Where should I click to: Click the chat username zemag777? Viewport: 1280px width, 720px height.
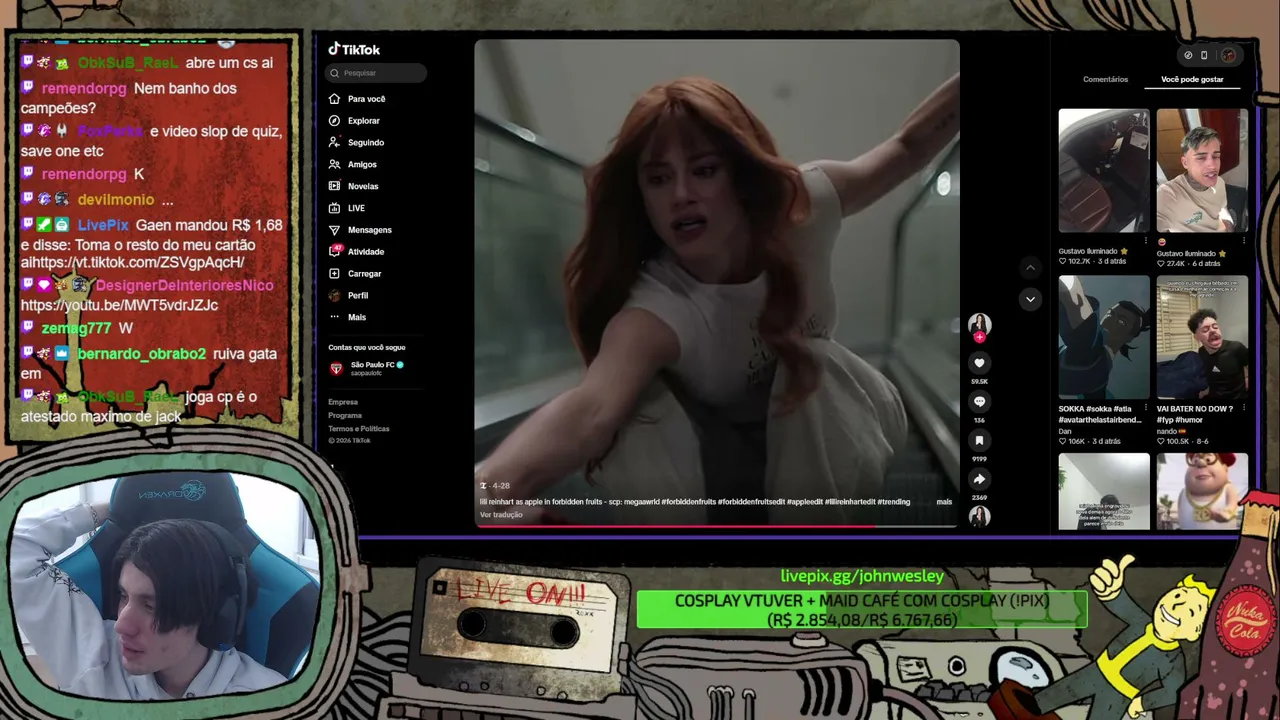click(76, 328)
